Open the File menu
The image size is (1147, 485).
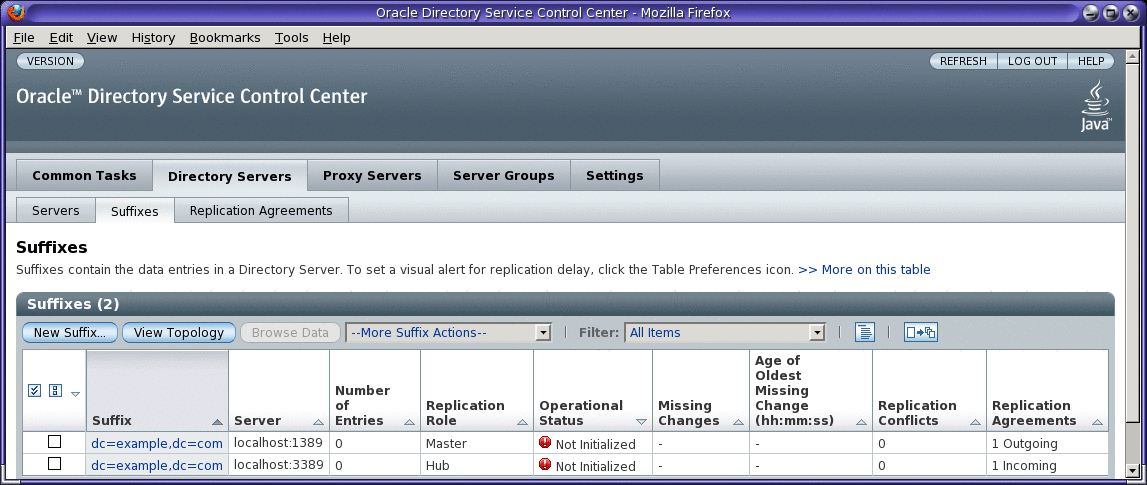[23, 37]
